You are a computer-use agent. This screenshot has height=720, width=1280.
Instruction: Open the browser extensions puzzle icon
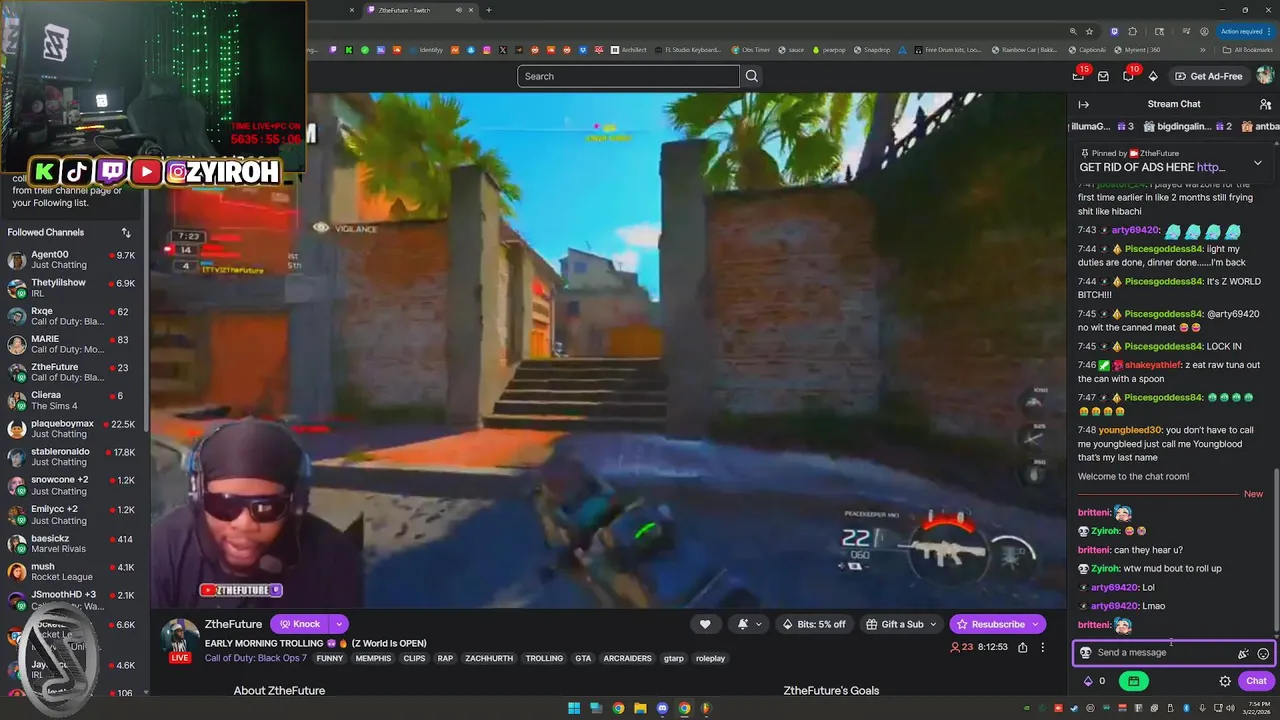(1133, 31)
